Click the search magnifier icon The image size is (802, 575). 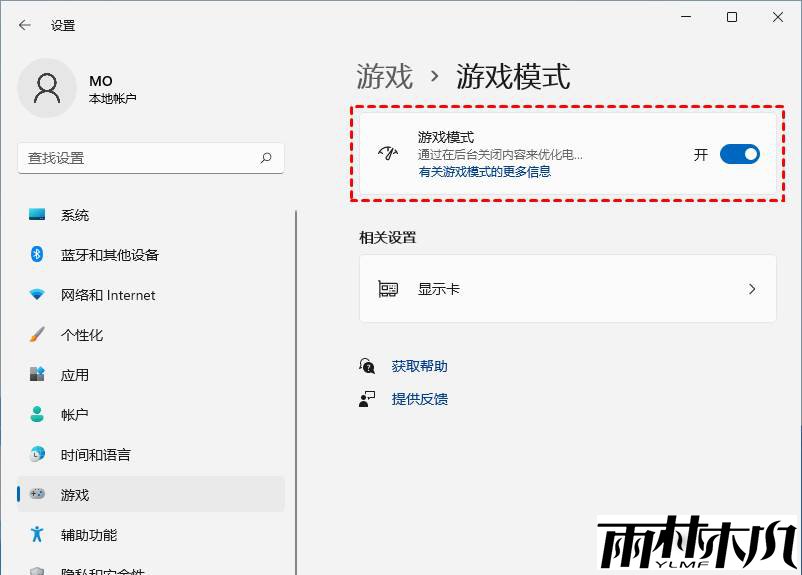(x=266, y=158)
